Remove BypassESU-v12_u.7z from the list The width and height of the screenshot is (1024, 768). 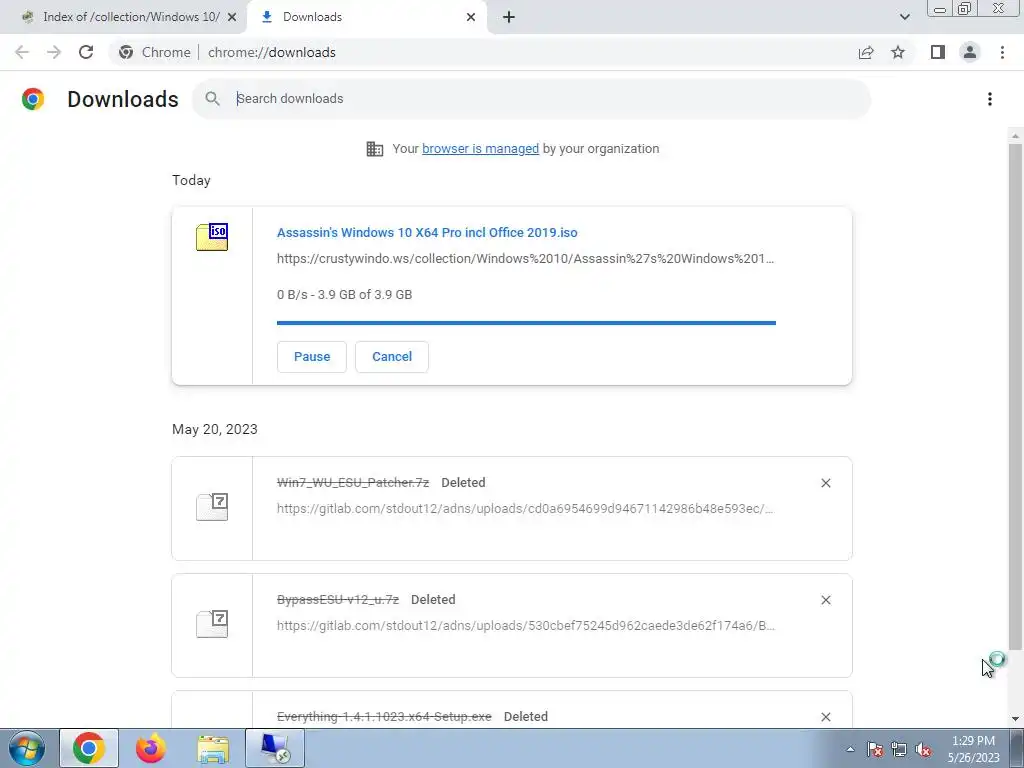click(x=825, y=600)
